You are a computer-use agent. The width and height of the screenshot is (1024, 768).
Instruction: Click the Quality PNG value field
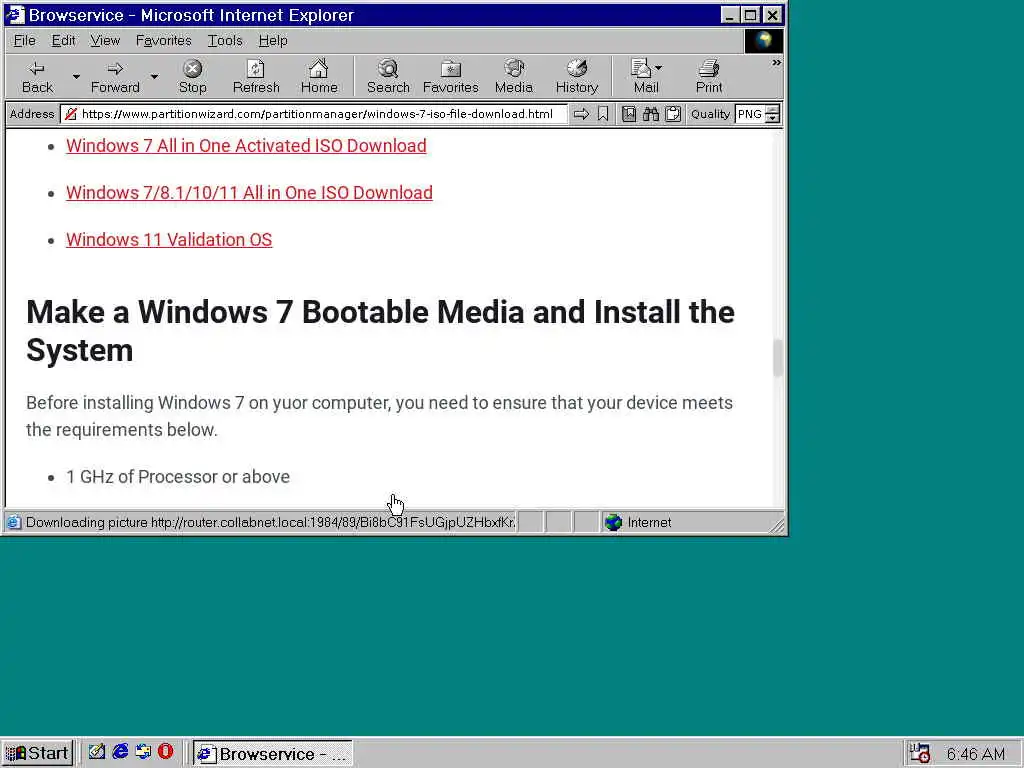point(750,114)
